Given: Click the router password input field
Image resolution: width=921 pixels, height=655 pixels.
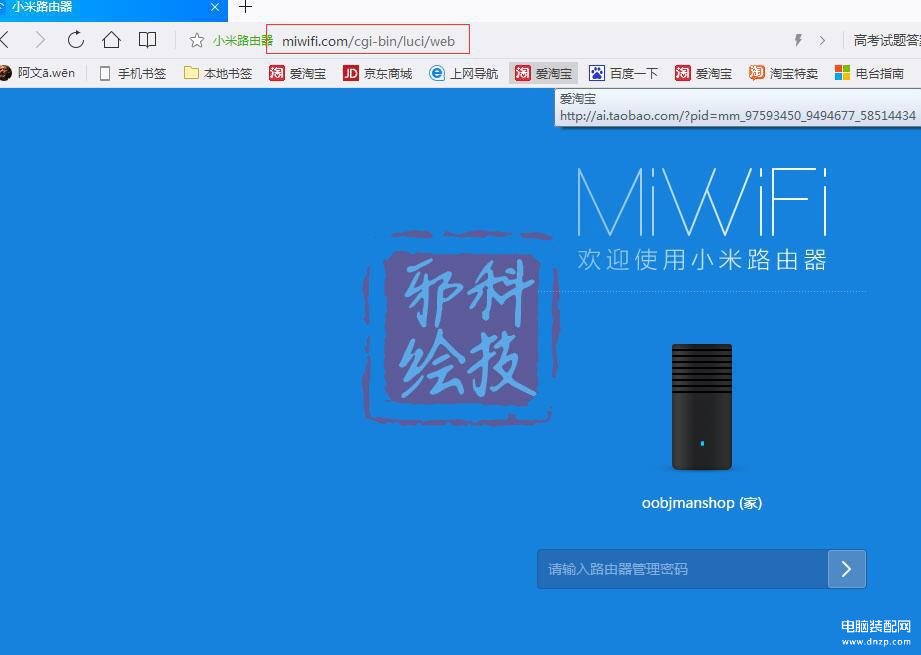Looking at the screenshot, I should tap(683, 569).
